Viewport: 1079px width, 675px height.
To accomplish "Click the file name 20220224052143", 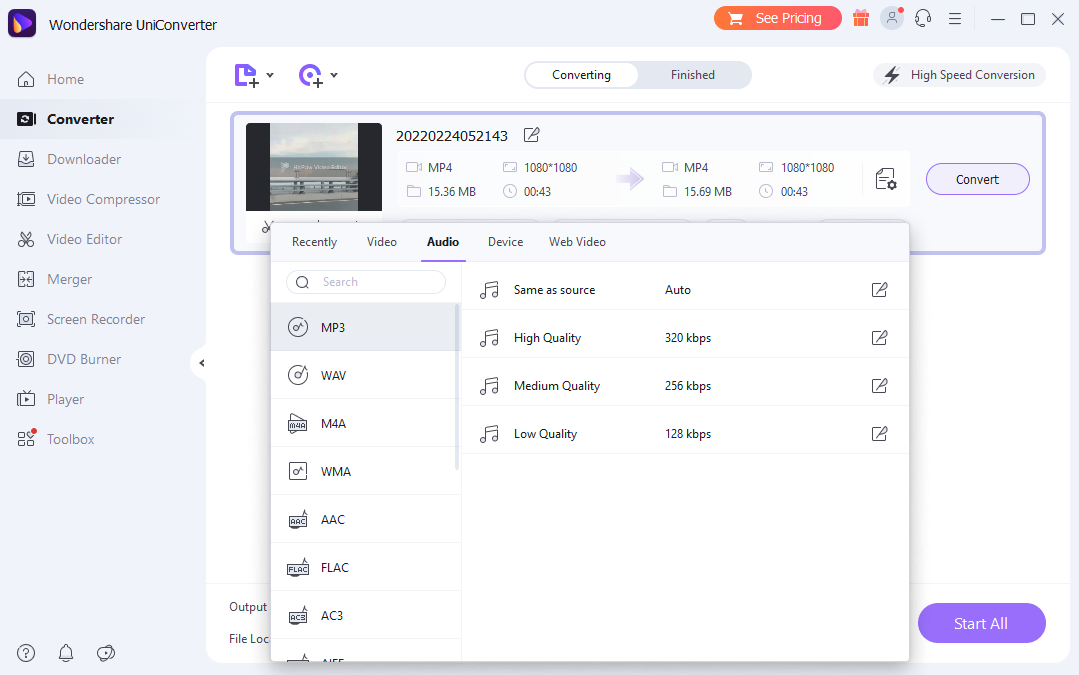I will [451, 136].
